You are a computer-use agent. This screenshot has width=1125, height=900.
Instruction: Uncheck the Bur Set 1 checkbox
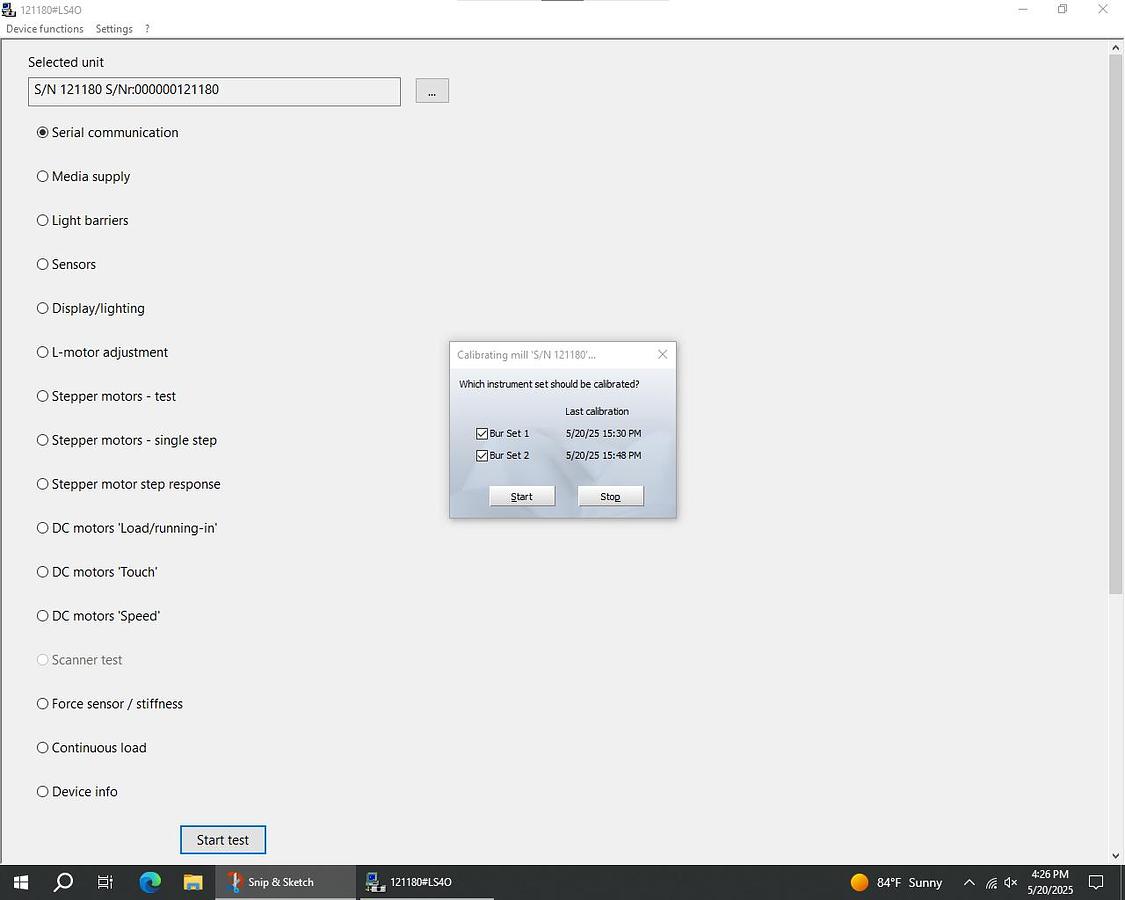click(482, 434)
